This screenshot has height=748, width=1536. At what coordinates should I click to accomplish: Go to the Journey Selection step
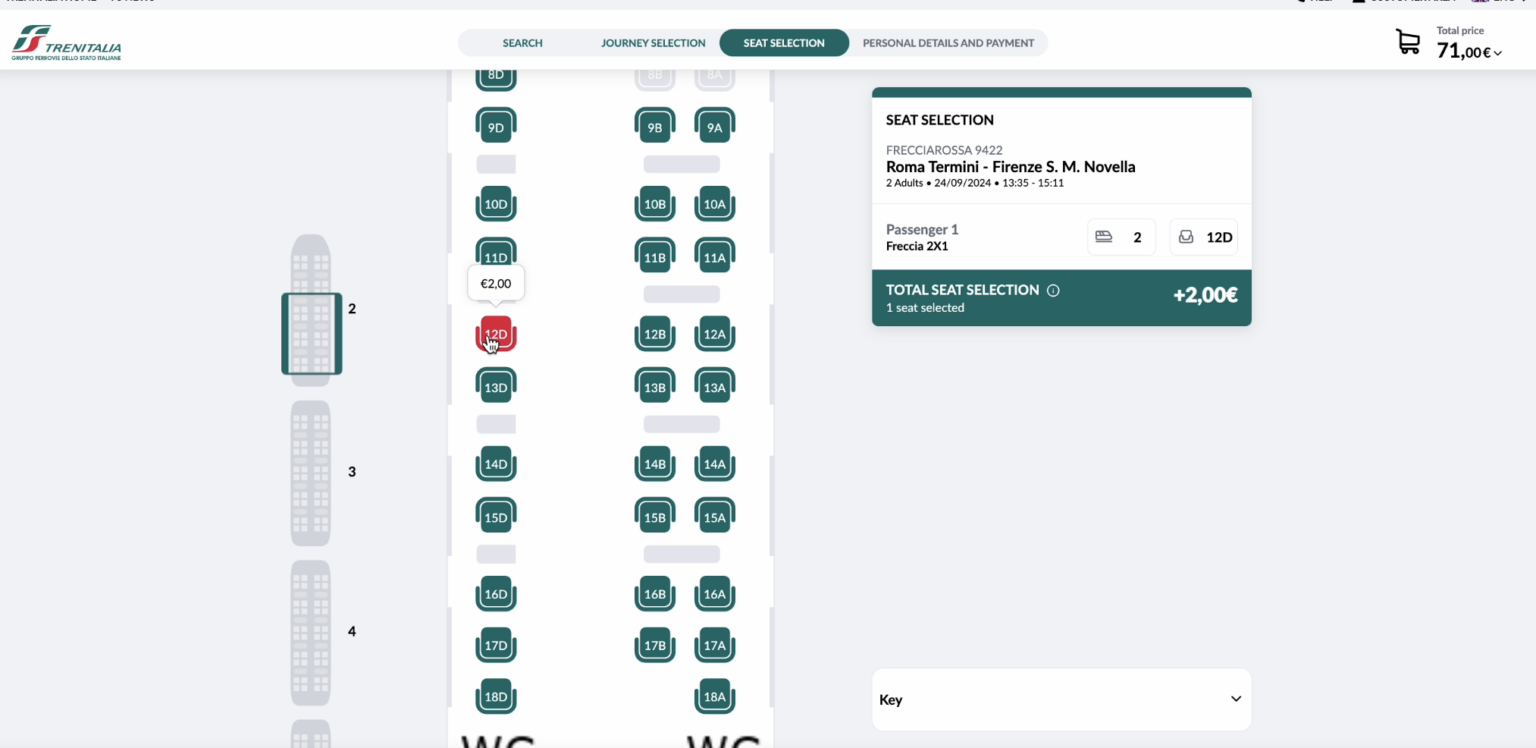[x=653, y=43]
